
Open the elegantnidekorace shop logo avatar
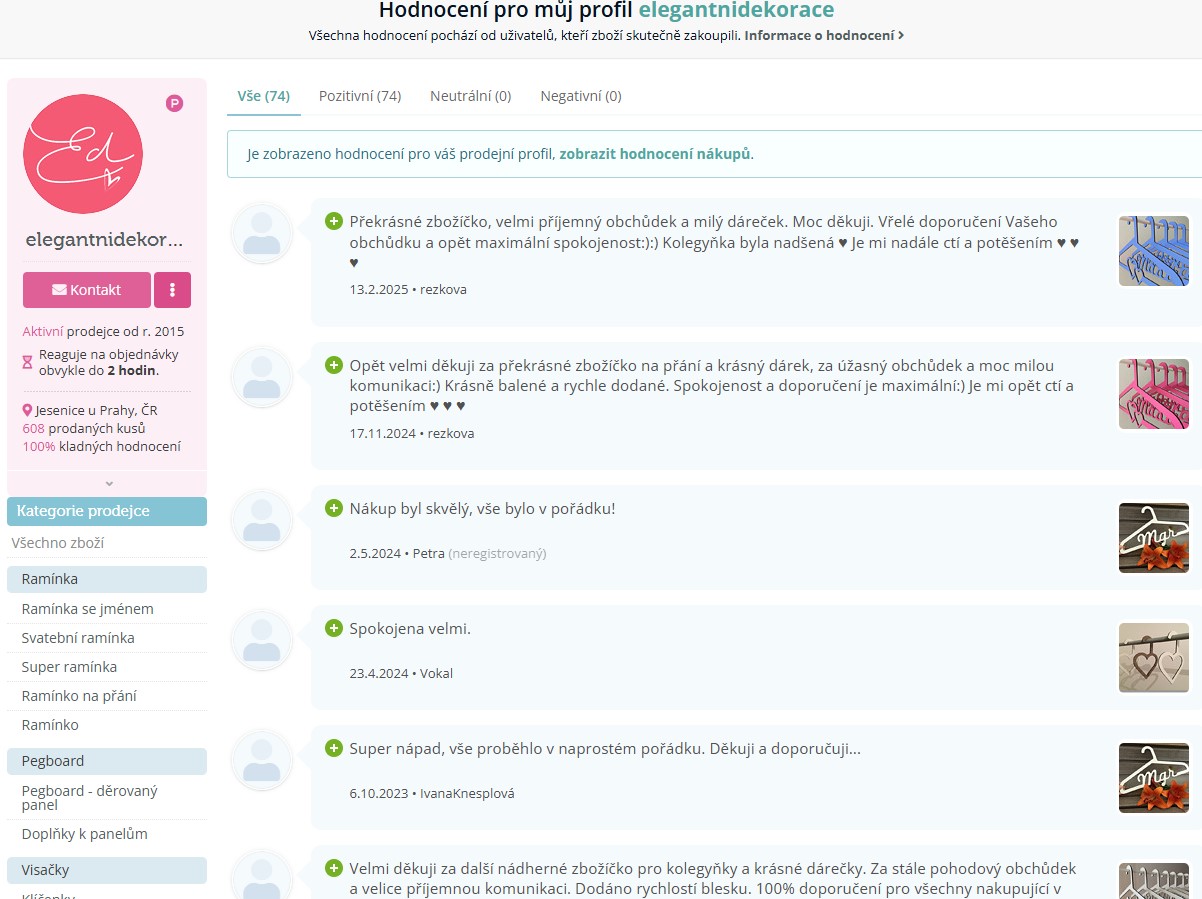point(83,154)
